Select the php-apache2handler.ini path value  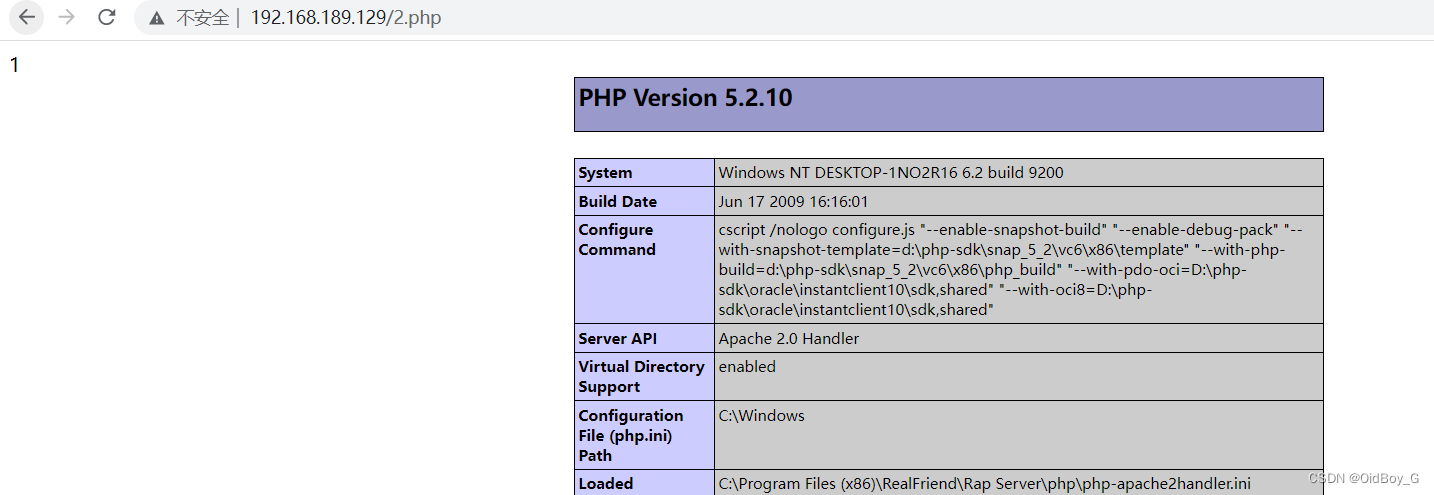[984, 483]
